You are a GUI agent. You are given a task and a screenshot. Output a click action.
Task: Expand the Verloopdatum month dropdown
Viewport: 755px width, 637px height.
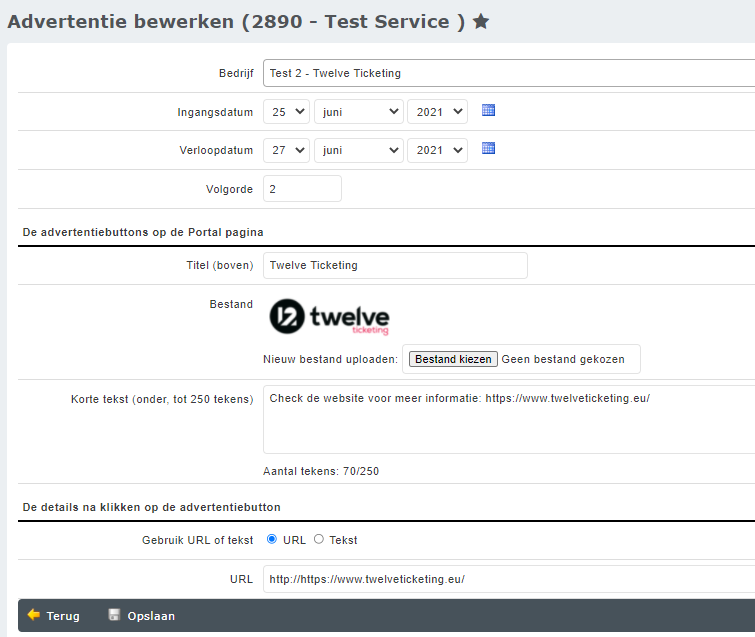coord(358,150)
